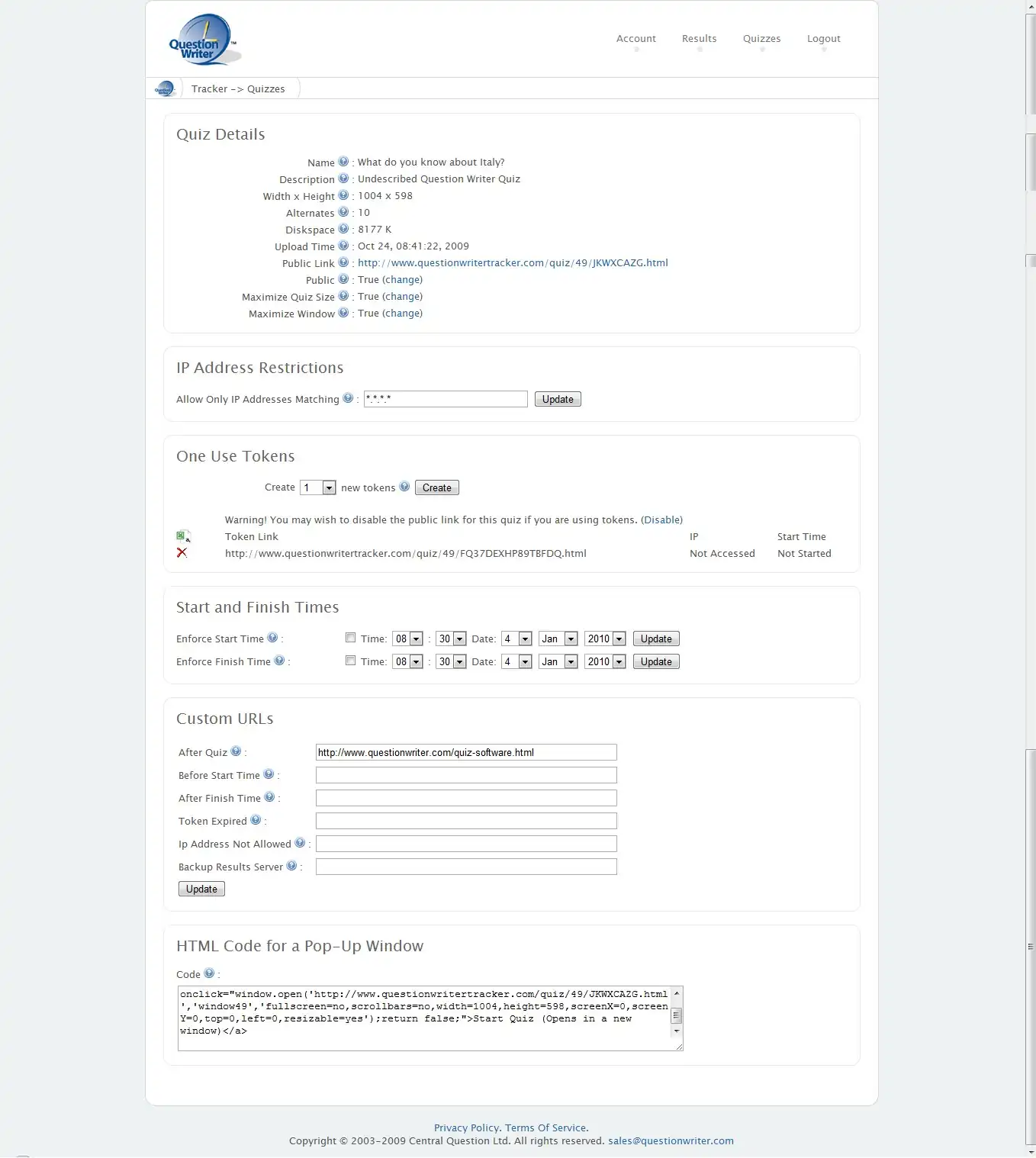
Task: Open the Results menu
Action: click(699, 39)
